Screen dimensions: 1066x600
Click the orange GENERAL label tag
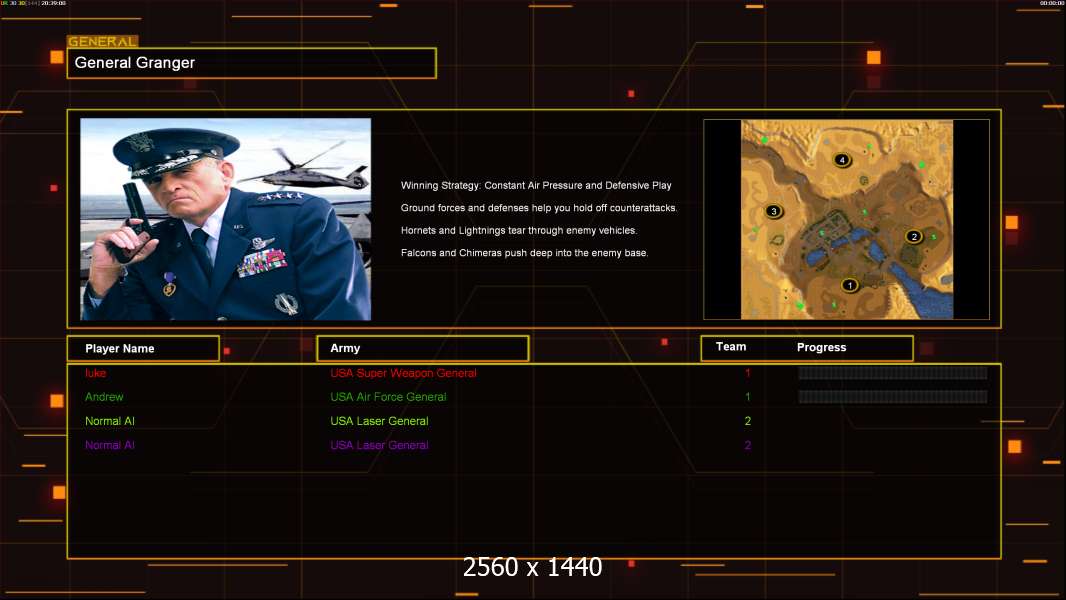click(x=102, y=42)
